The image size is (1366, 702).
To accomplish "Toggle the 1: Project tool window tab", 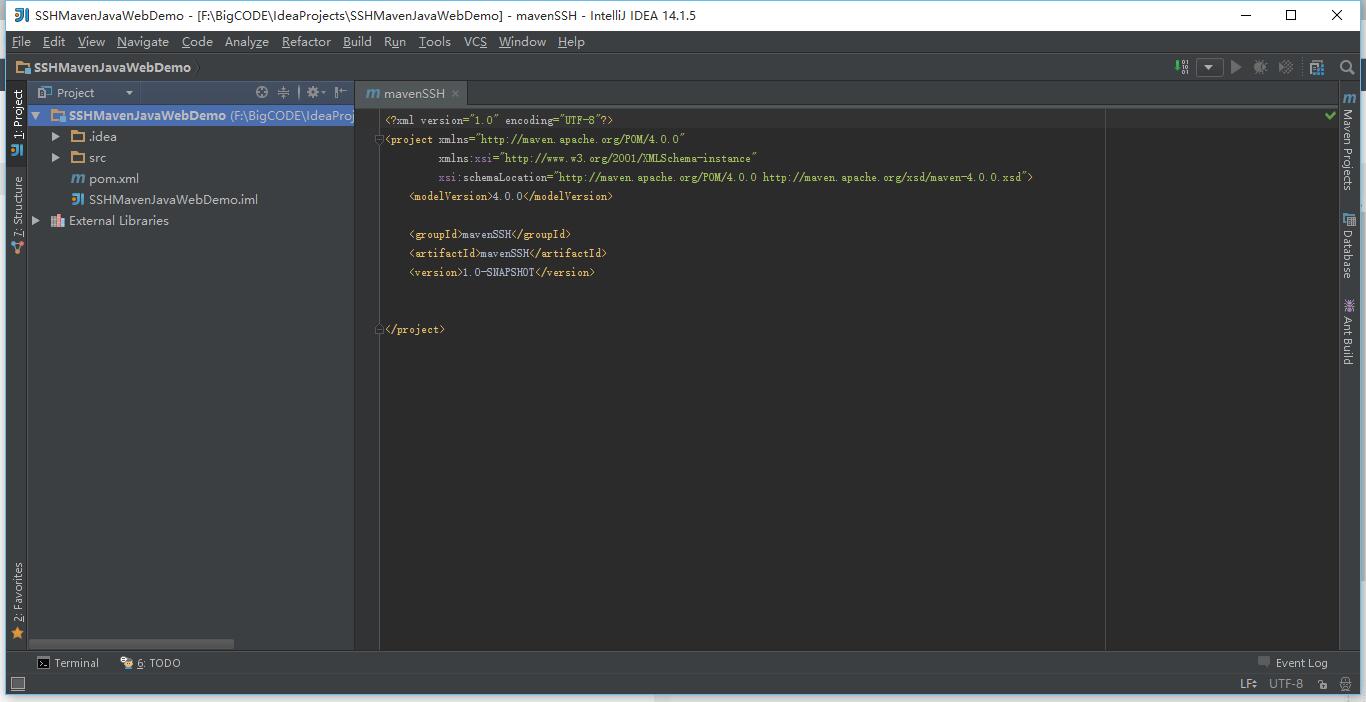I will point(17,122).
